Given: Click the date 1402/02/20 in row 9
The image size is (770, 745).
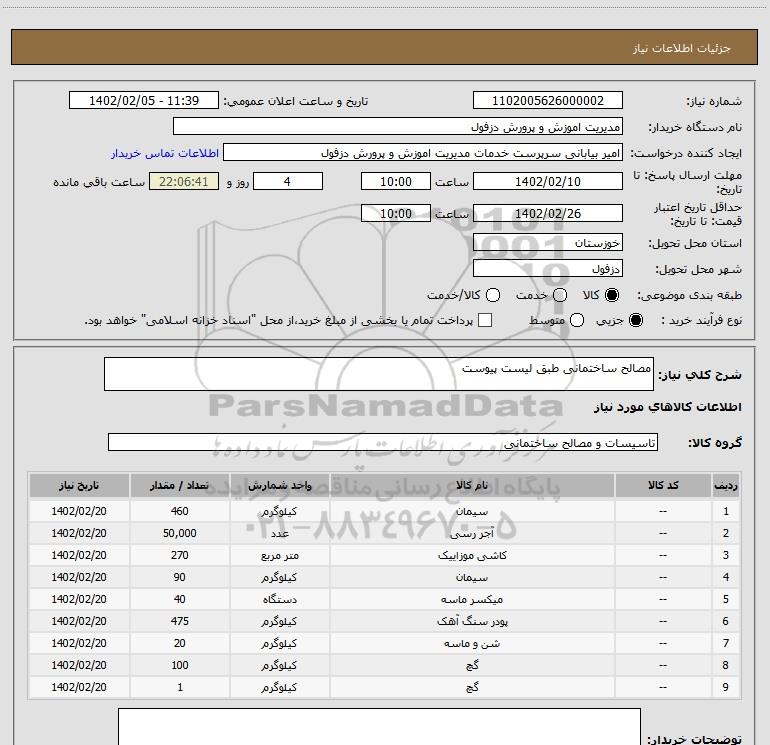Looking at the screenshot, I should [79, 687].
